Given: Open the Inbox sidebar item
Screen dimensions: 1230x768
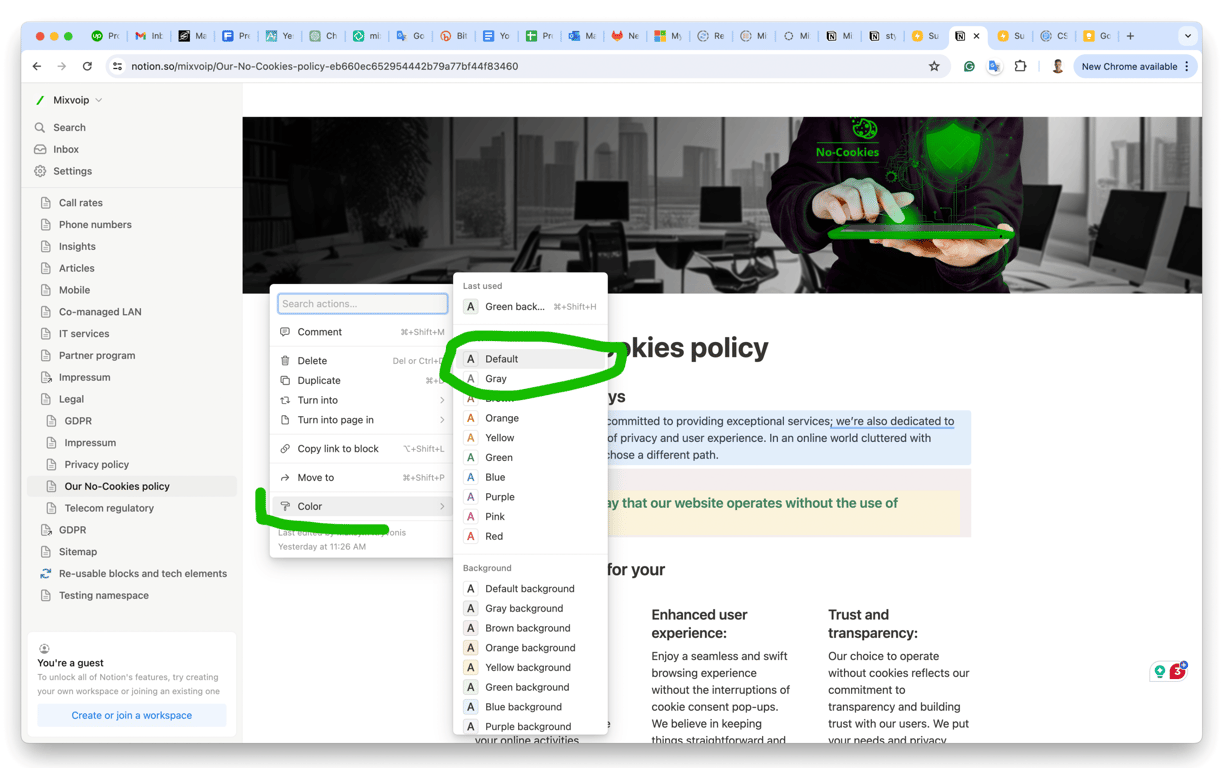Looking at the screenshot, I should pos(66,149).
